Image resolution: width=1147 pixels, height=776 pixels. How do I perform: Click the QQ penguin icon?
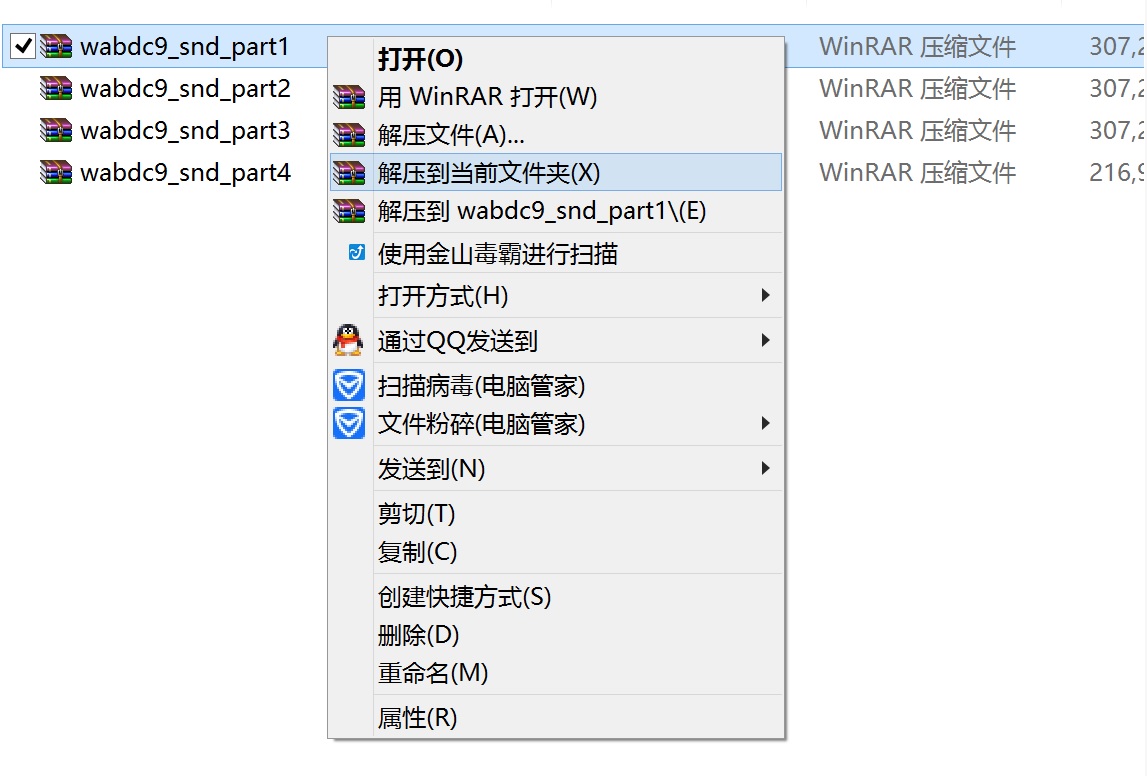coord(348,341)
